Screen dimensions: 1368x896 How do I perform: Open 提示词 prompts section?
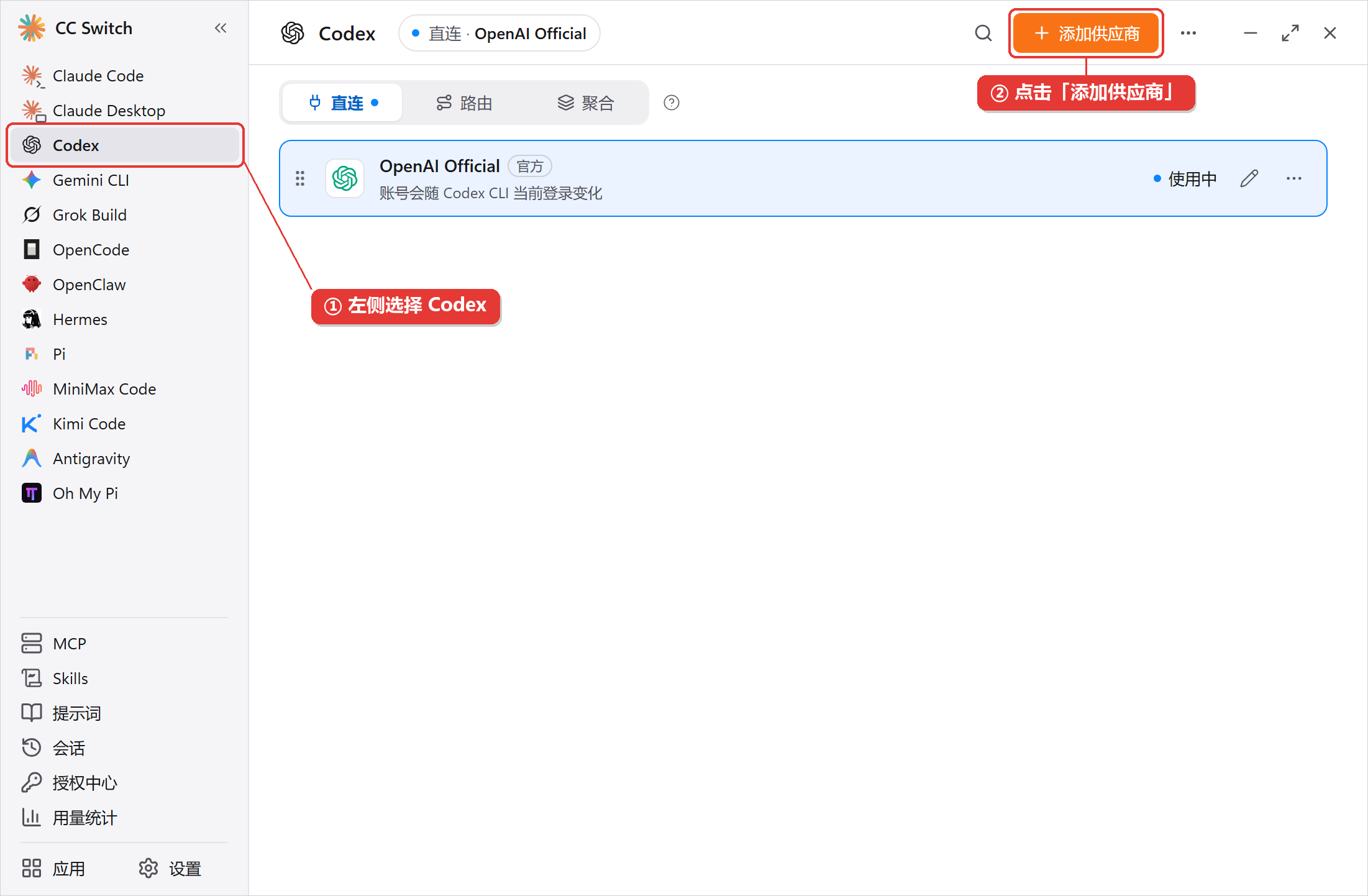click(x=124, y=713)
